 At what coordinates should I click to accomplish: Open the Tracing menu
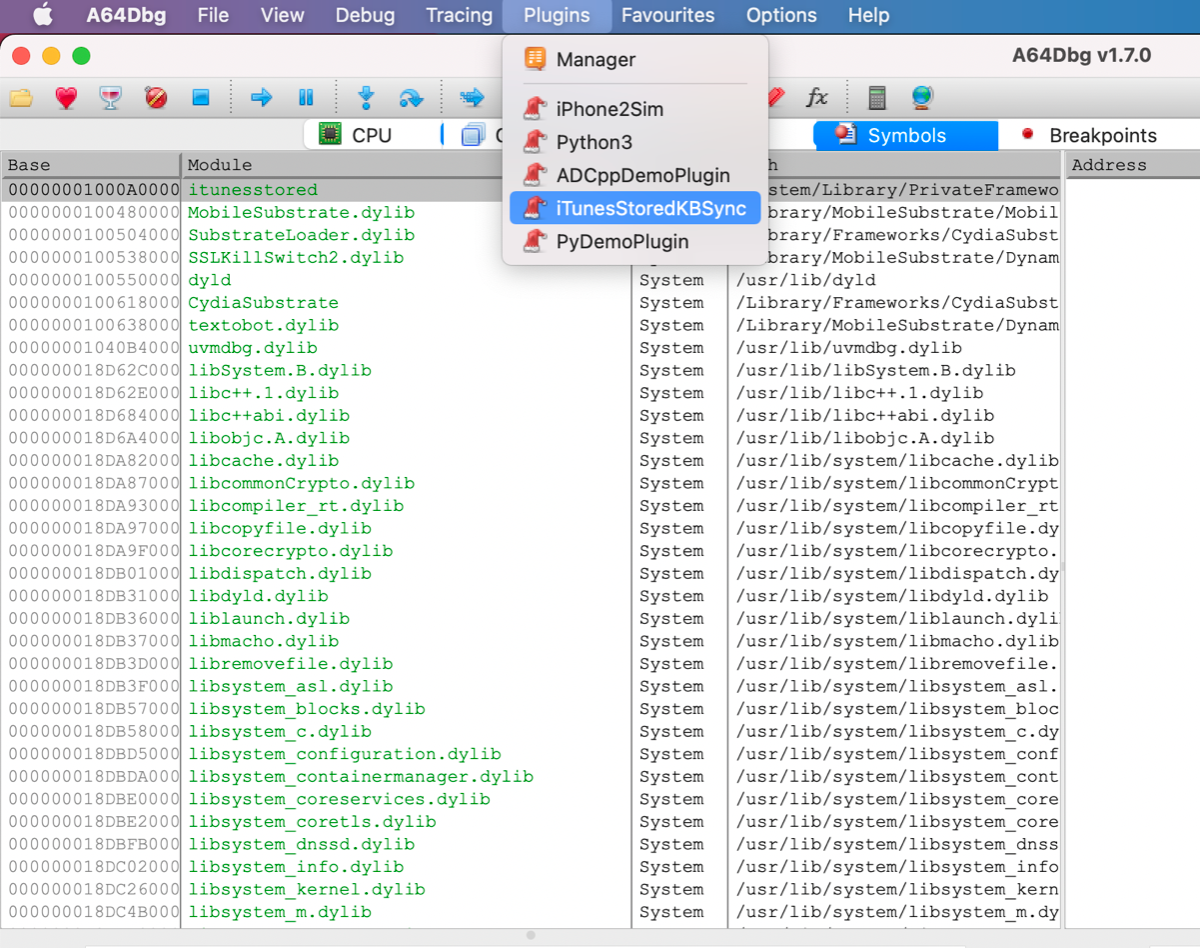pos(459,15)
